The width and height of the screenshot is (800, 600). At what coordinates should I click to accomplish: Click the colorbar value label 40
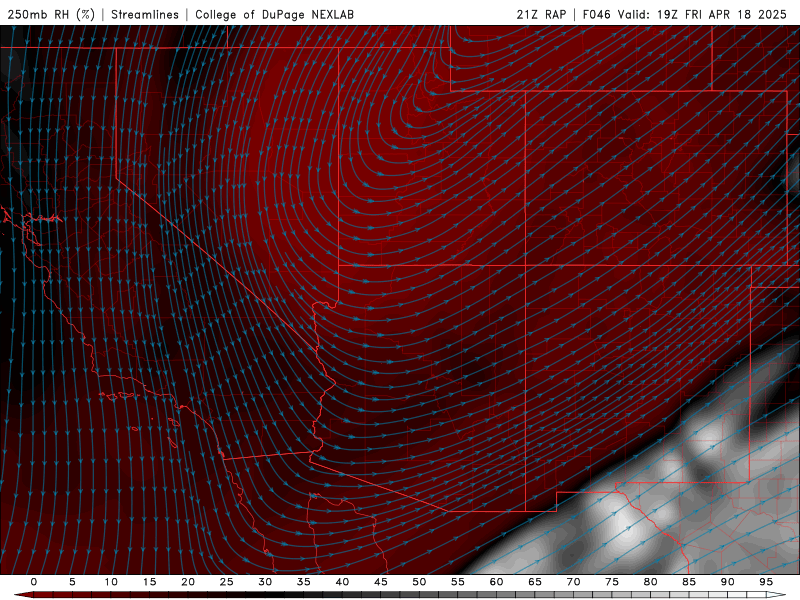(342, 582)
